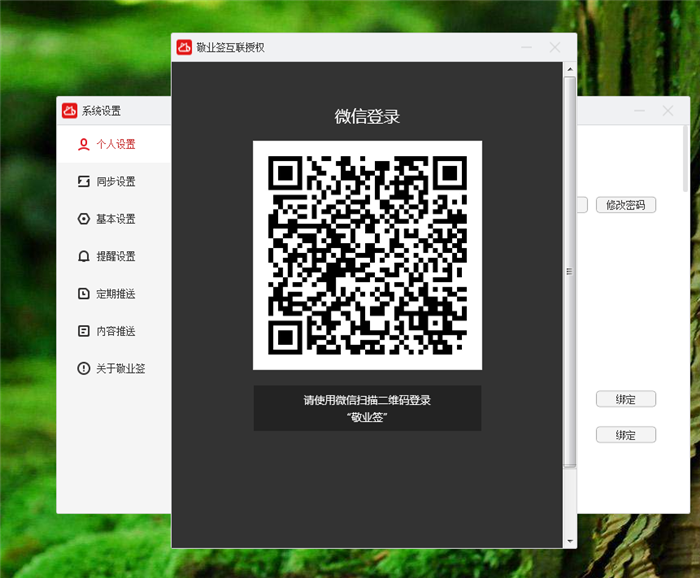Screen dimensions: 700x578
Task: Click the sync icon beside 同步设置
Action: 83,182
